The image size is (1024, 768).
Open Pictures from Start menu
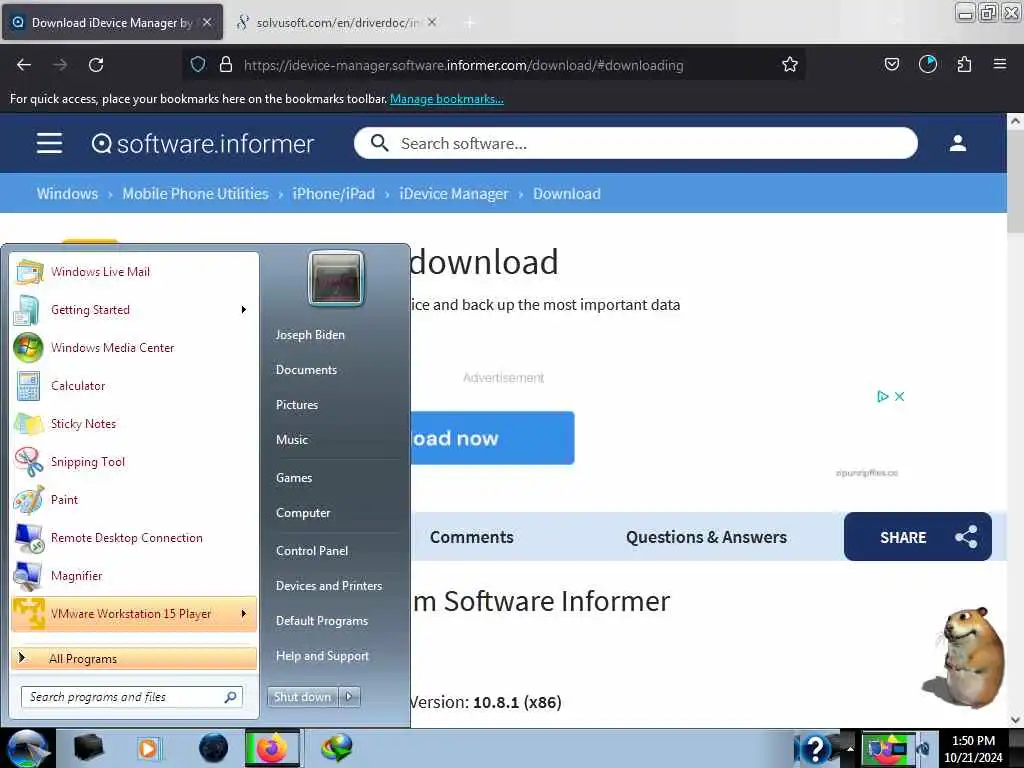point(297,405)
